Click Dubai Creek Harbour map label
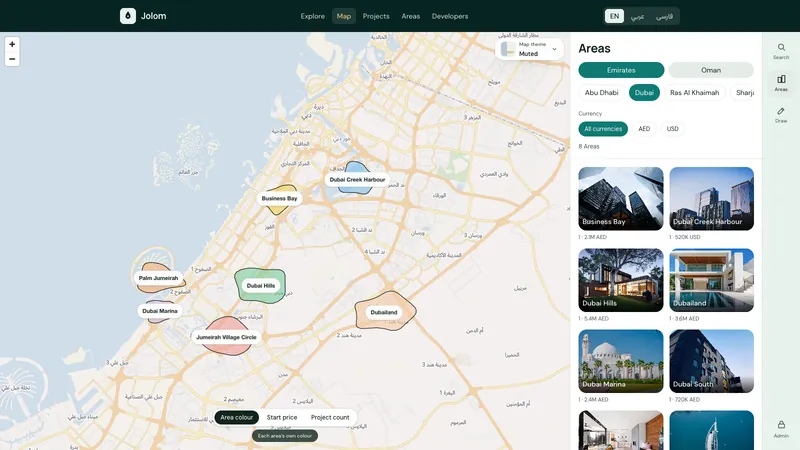Screen dimensions: 800x450 (x=357, y=180)
